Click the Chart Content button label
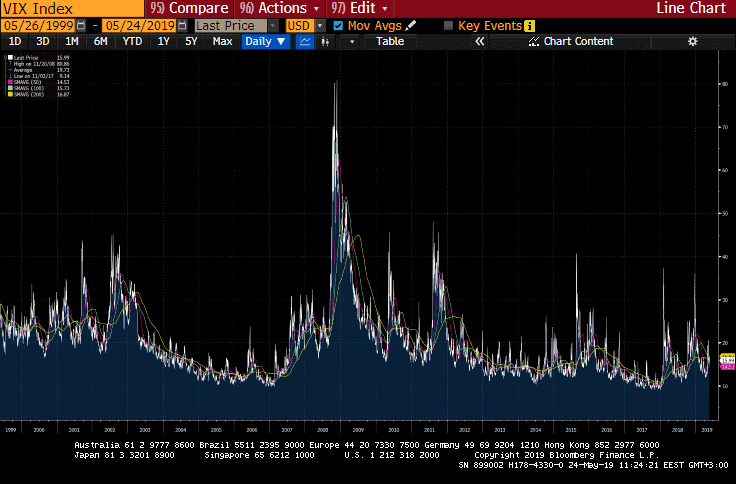Image resolution: width=736 pixels, height=484 pixels. pyautogui.click(x=578, y=41)
